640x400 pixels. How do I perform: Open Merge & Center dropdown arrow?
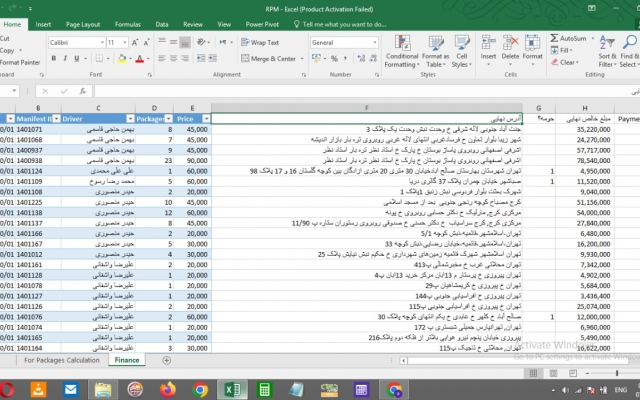pyautogui.click(x=302, y=59)
